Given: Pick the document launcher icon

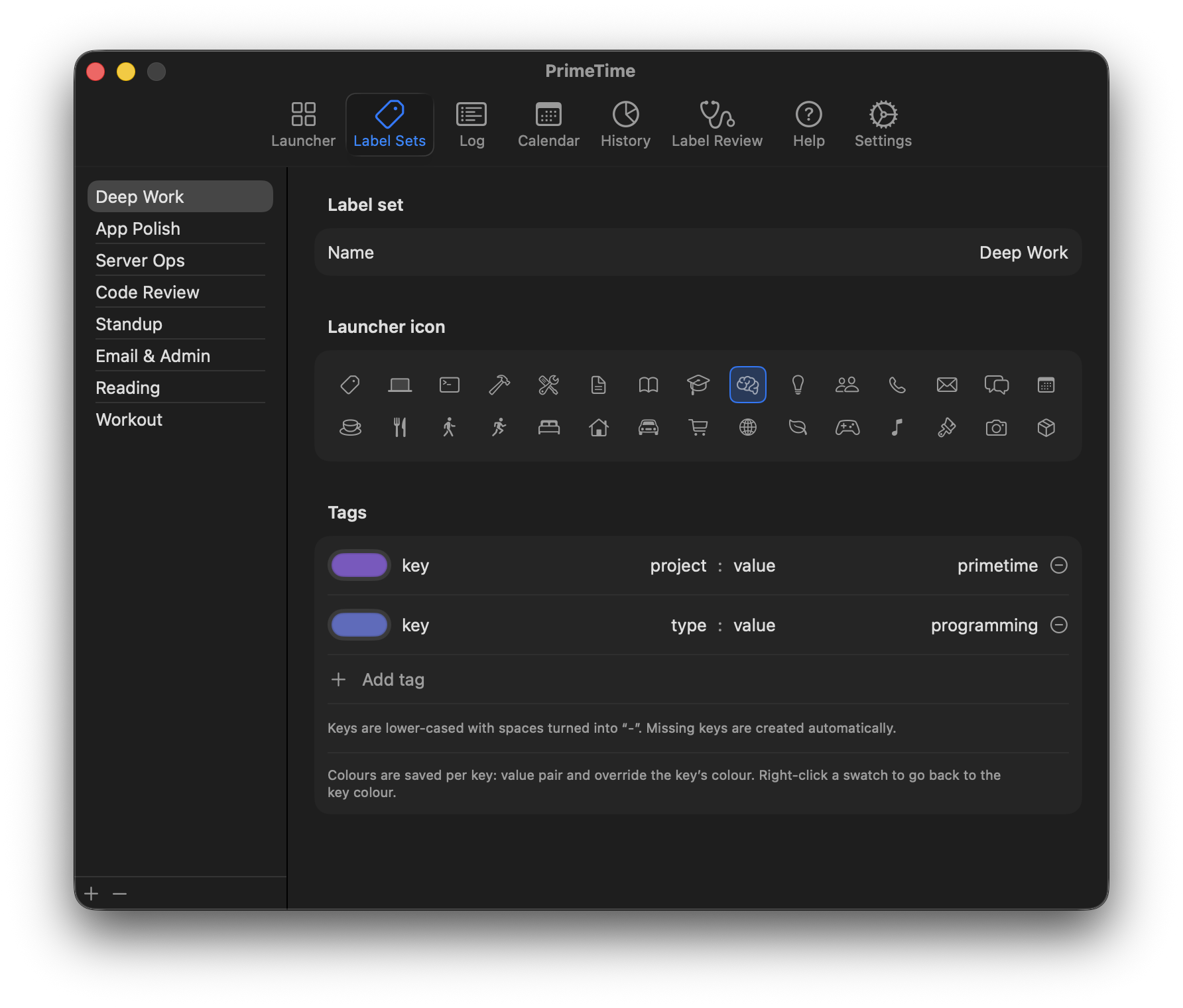Looking at the screenshot, I should pyautogui.click(x=599, y=385).
